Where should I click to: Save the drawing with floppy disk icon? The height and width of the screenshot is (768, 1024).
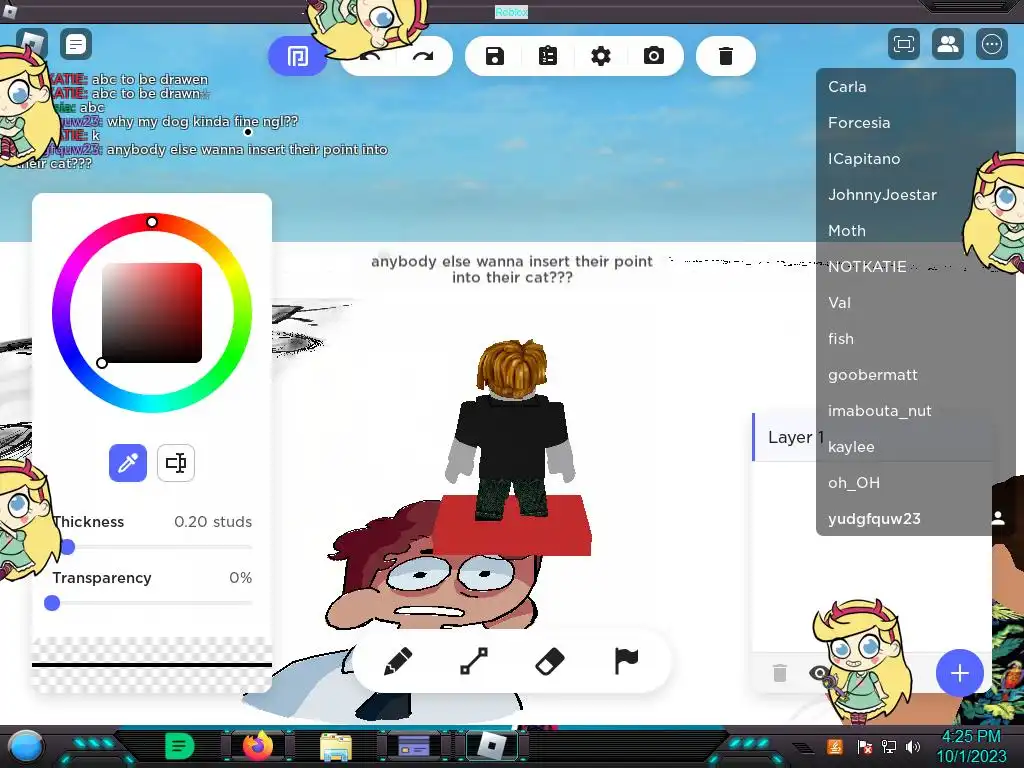click(x=495, y=56)
